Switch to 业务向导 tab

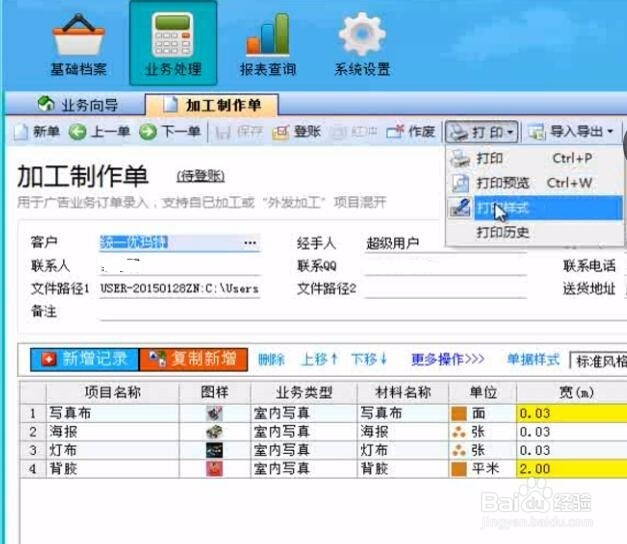[78, 105]
